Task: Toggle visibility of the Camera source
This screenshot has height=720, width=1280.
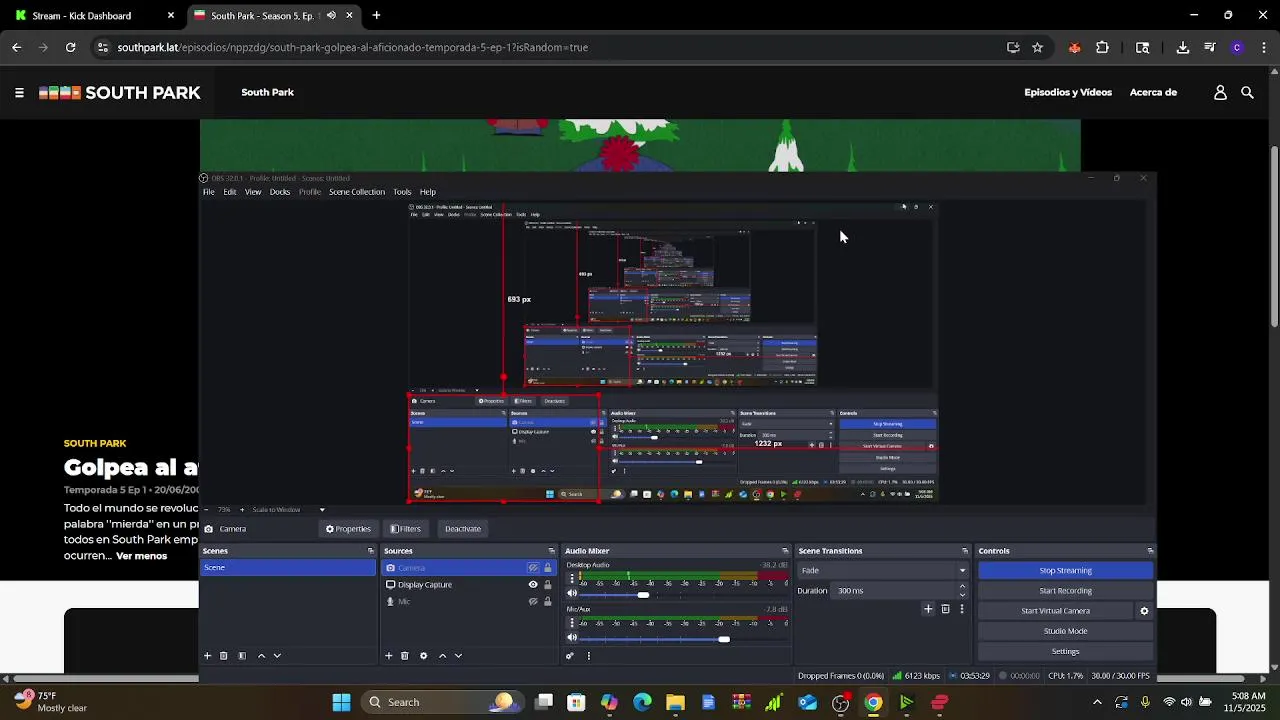Action: click(x=533, y=568)
